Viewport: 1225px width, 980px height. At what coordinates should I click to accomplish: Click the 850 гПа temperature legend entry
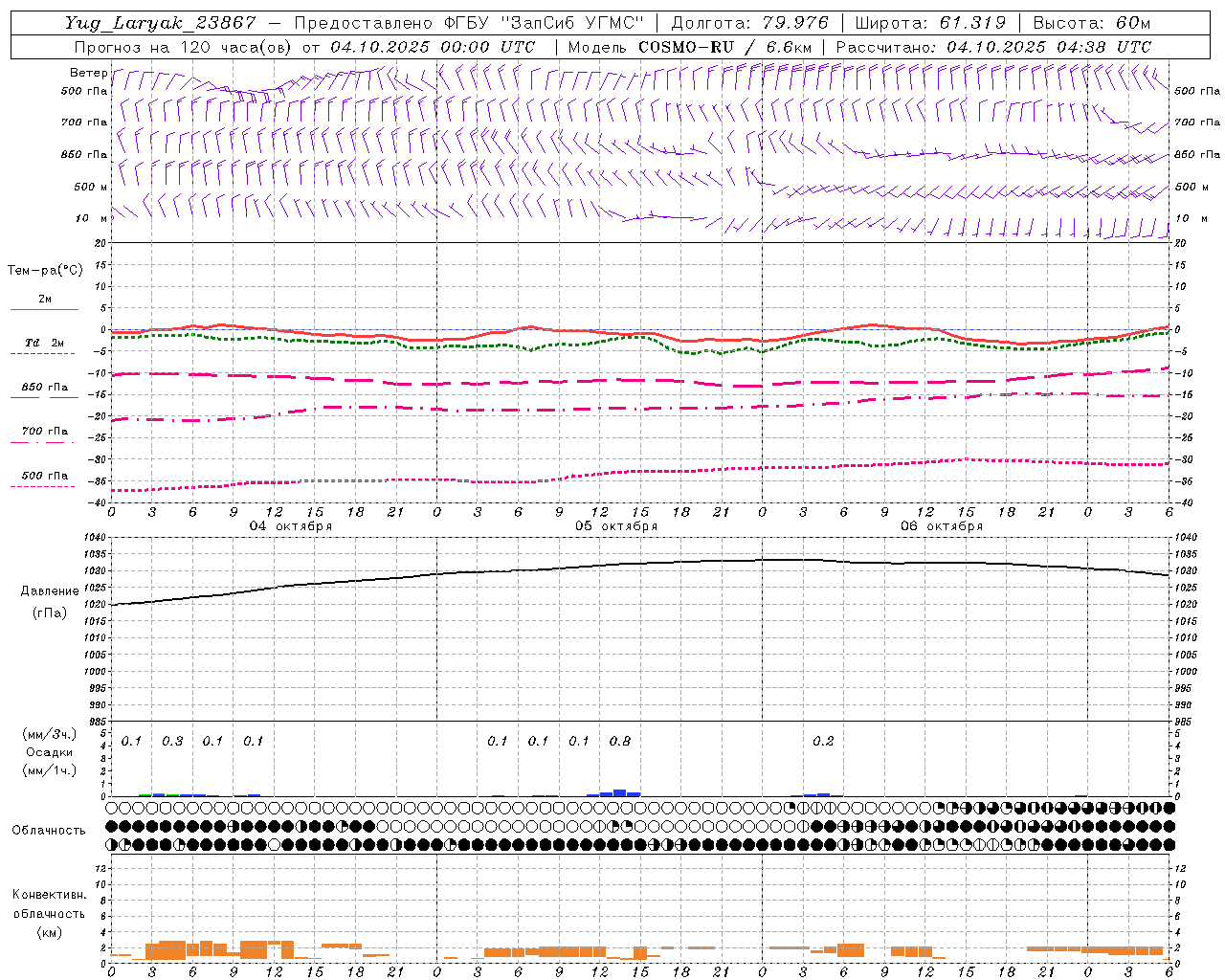click(x=45, y=388)
